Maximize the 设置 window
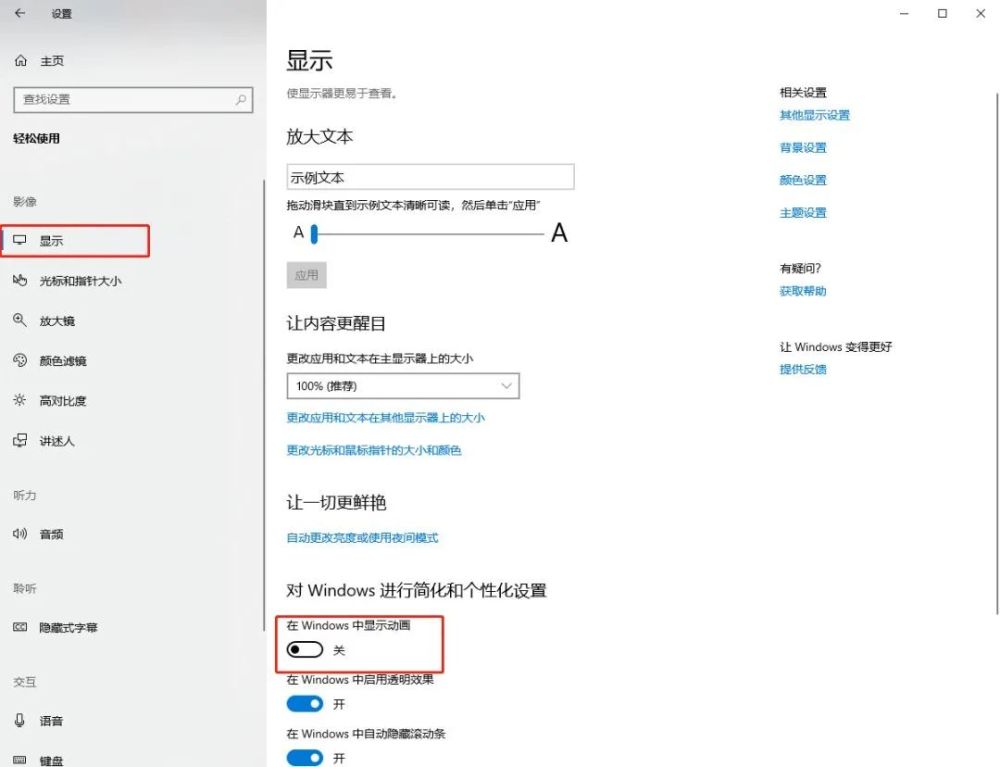Image resolution: width=1000 pixels, height=767 pixels. pos(942,13)
